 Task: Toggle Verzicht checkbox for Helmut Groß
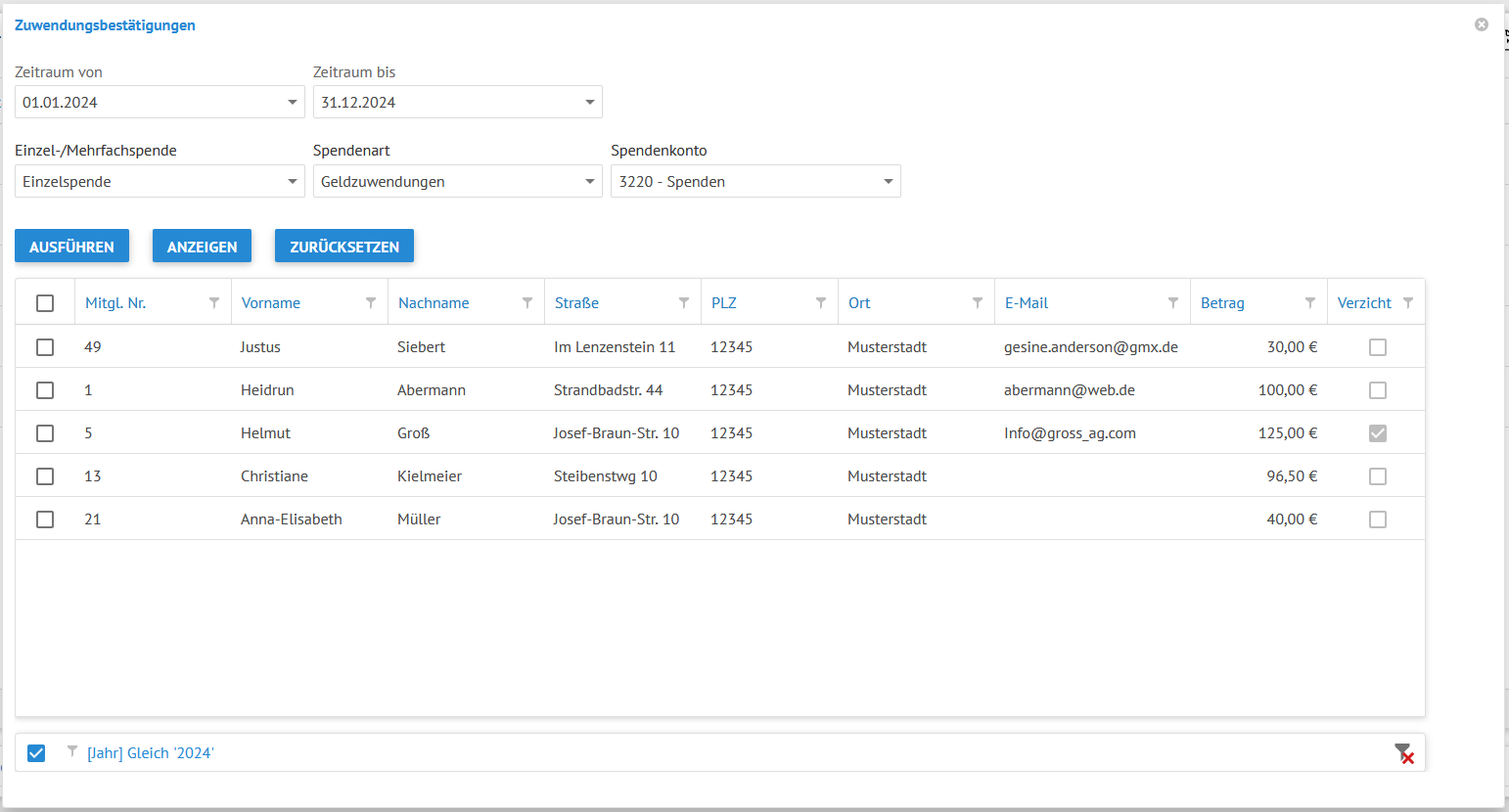(1378, 433)
